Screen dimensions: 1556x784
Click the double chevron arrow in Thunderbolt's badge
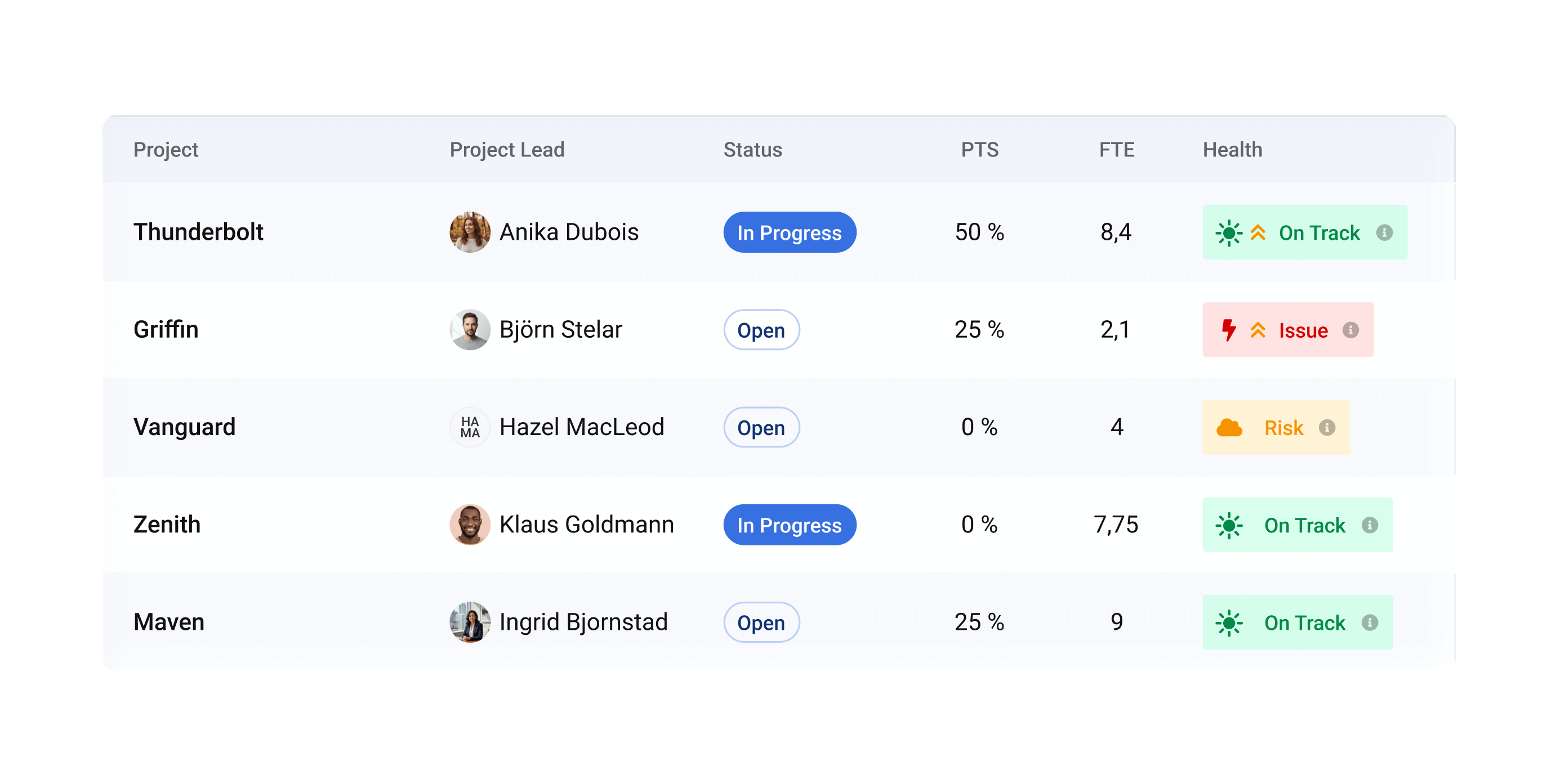click(x=1258, y=233)
